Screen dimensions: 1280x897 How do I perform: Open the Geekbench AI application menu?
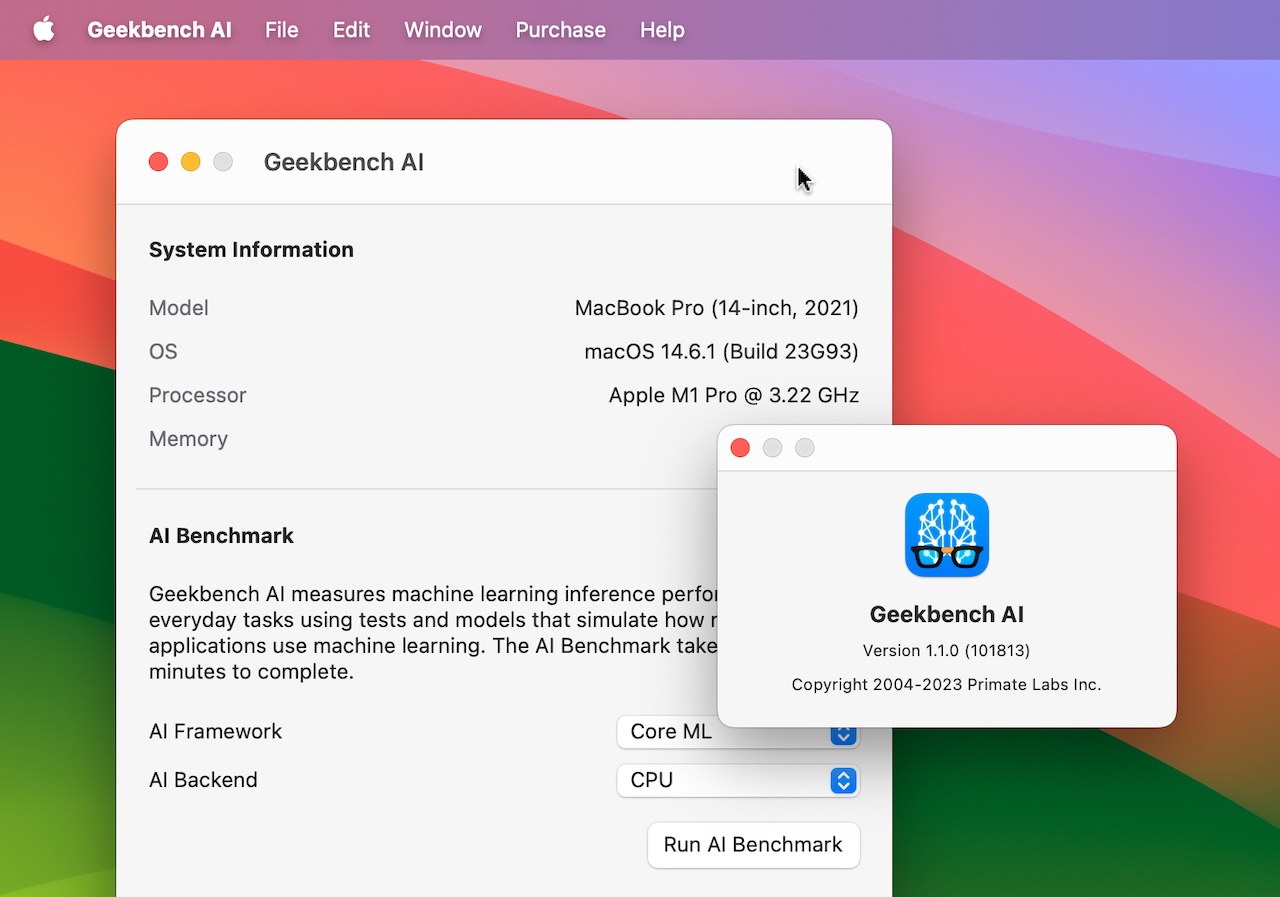[159, 30]
